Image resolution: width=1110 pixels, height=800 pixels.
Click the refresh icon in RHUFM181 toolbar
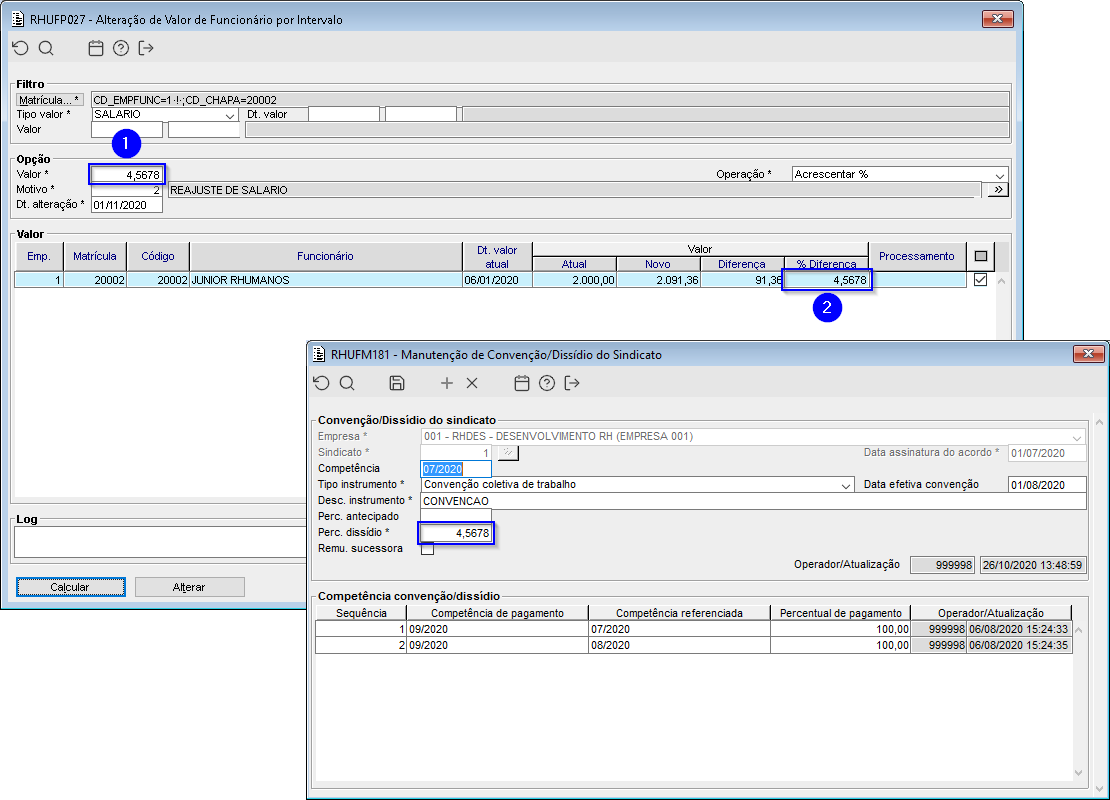(x=321, y=383)
